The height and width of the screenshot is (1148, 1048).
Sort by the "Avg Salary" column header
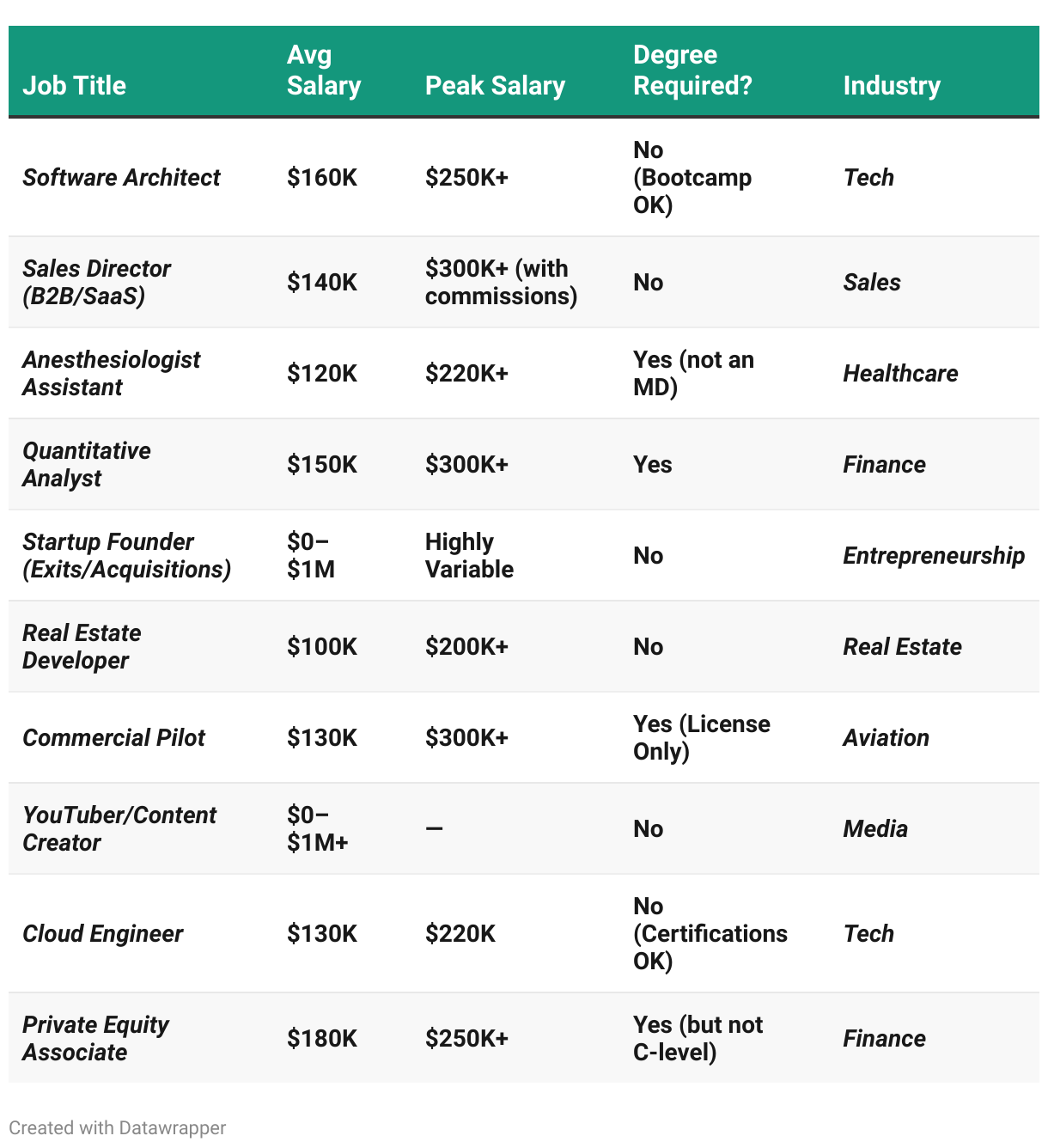click(323, 70)
